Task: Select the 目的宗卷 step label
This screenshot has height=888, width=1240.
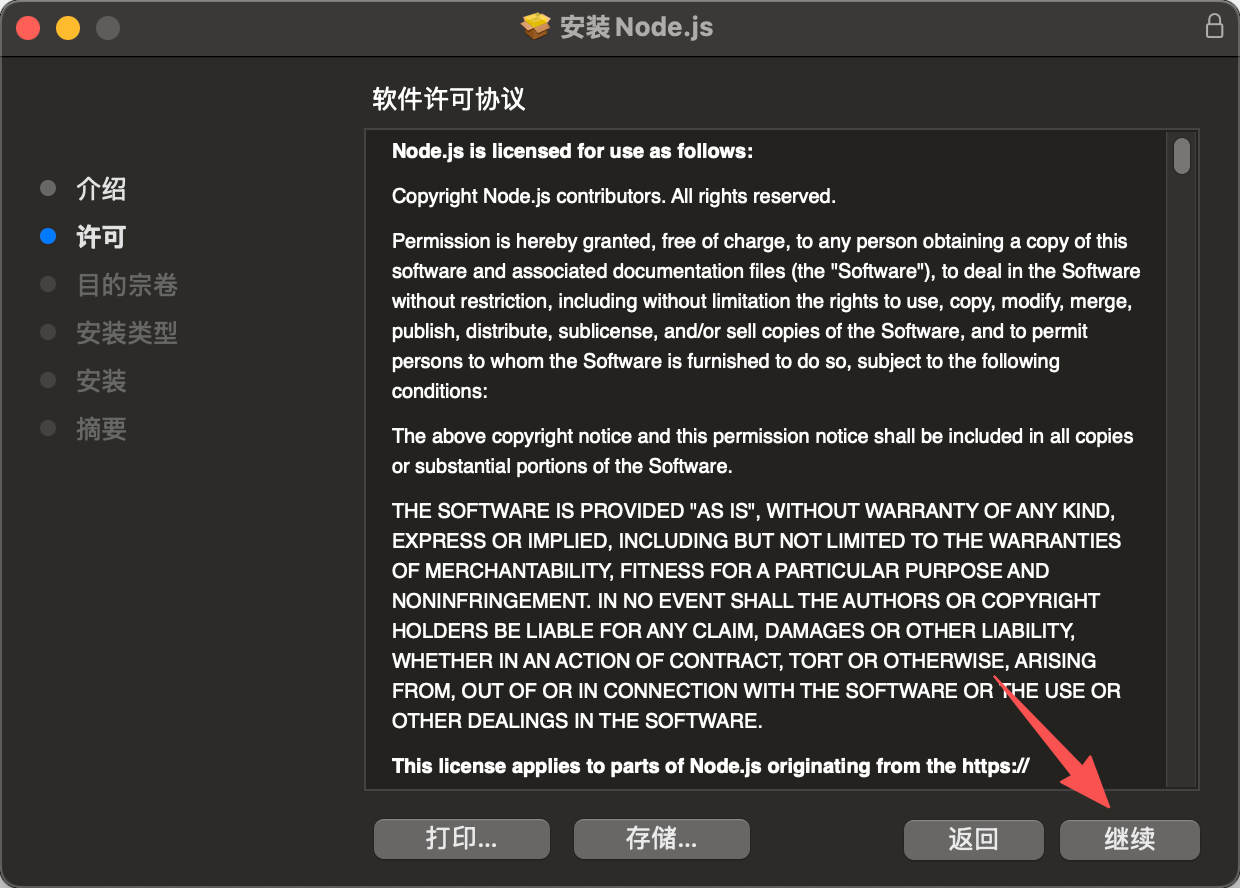Action: point(127,285)
